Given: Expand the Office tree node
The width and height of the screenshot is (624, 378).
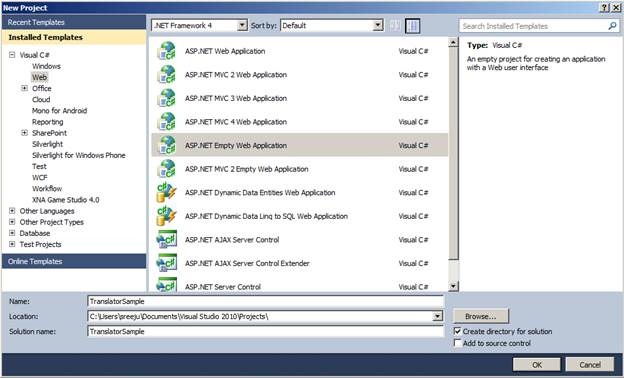Looking at the screenshot, I should point(25,88).
